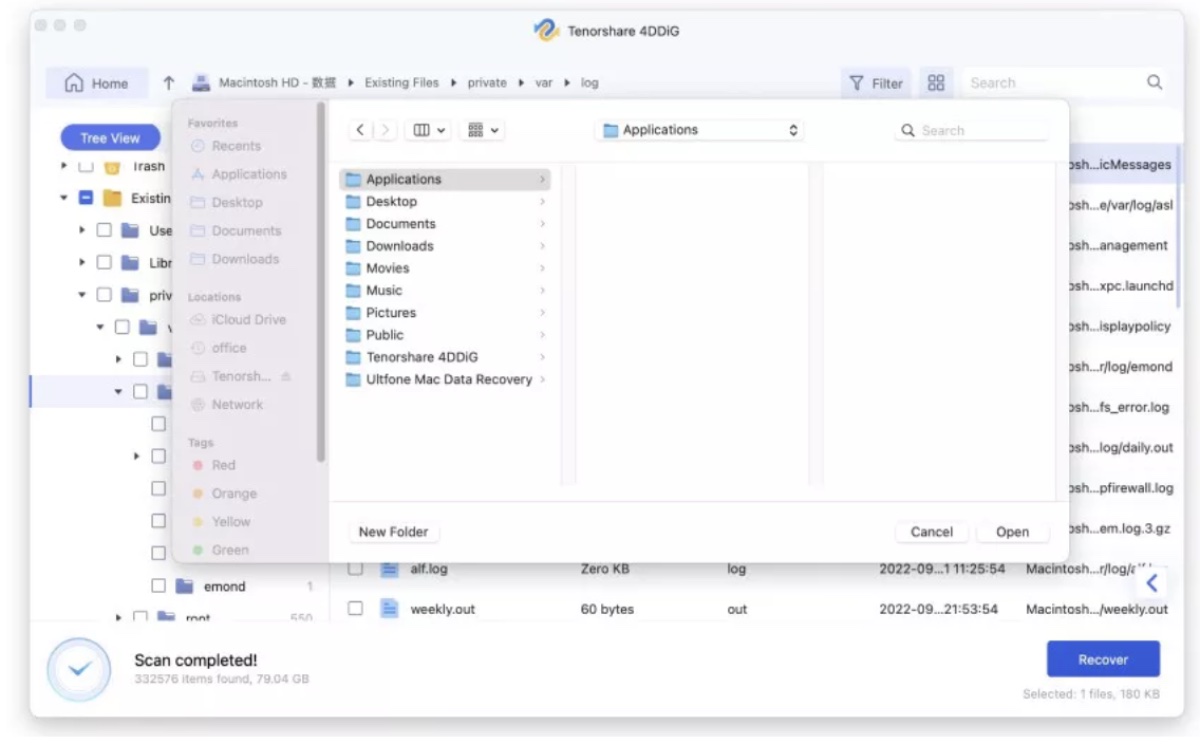Image resolution: width=1200 pixels, height=744 pixels.
Task: Open Downloads in dialog sidebar
Action: pos(234,259)
